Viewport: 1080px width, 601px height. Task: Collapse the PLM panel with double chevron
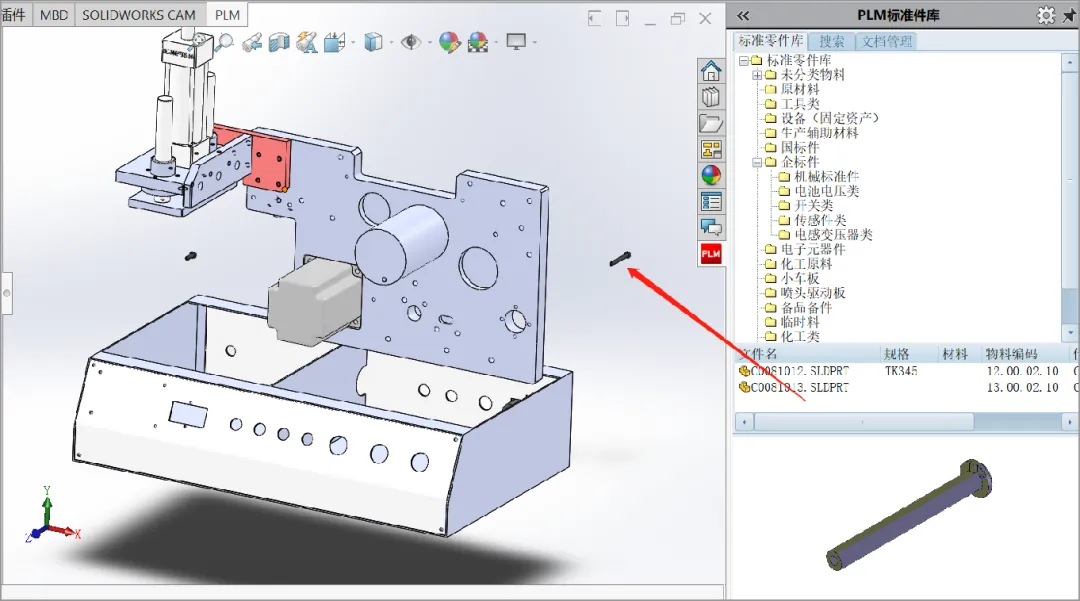743,15
